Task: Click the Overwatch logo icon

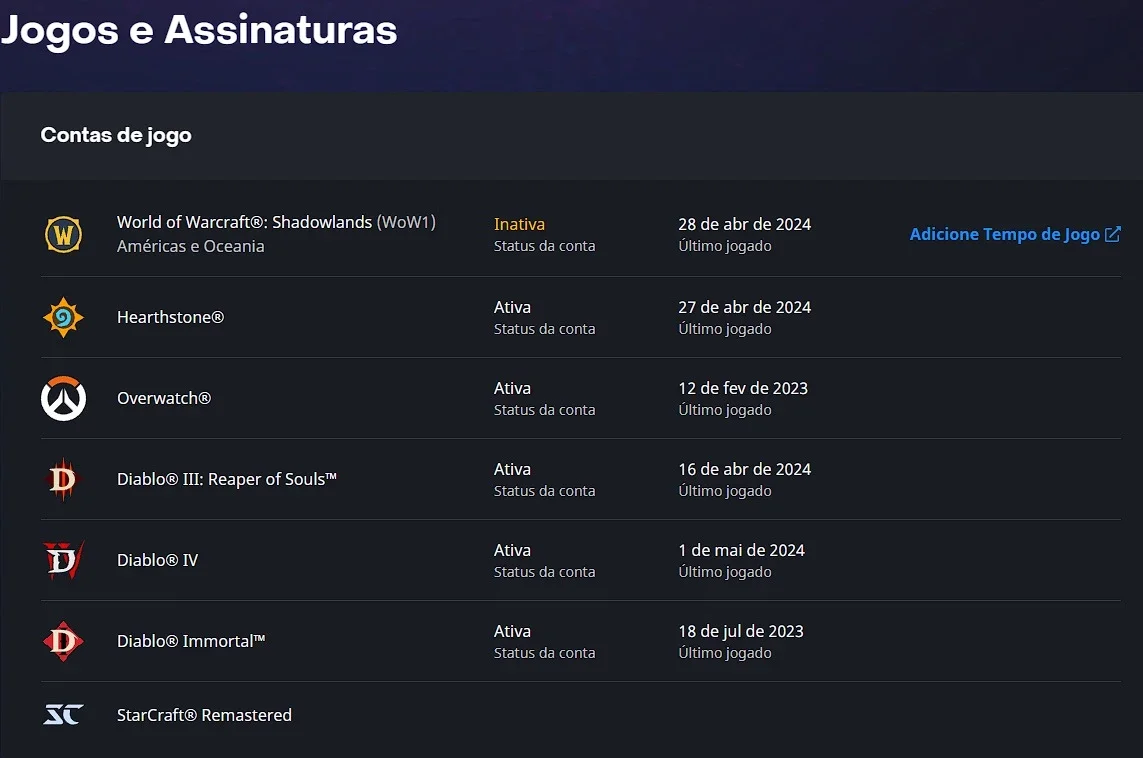Action: pyautogui.click(x=63, y=398)
